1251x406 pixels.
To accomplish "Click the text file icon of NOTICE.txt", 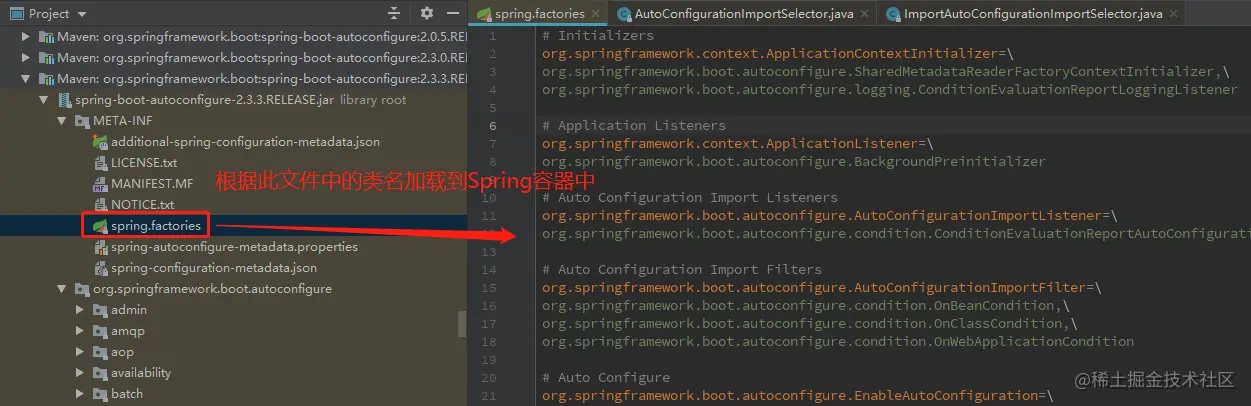I will [x=100, y=204].
